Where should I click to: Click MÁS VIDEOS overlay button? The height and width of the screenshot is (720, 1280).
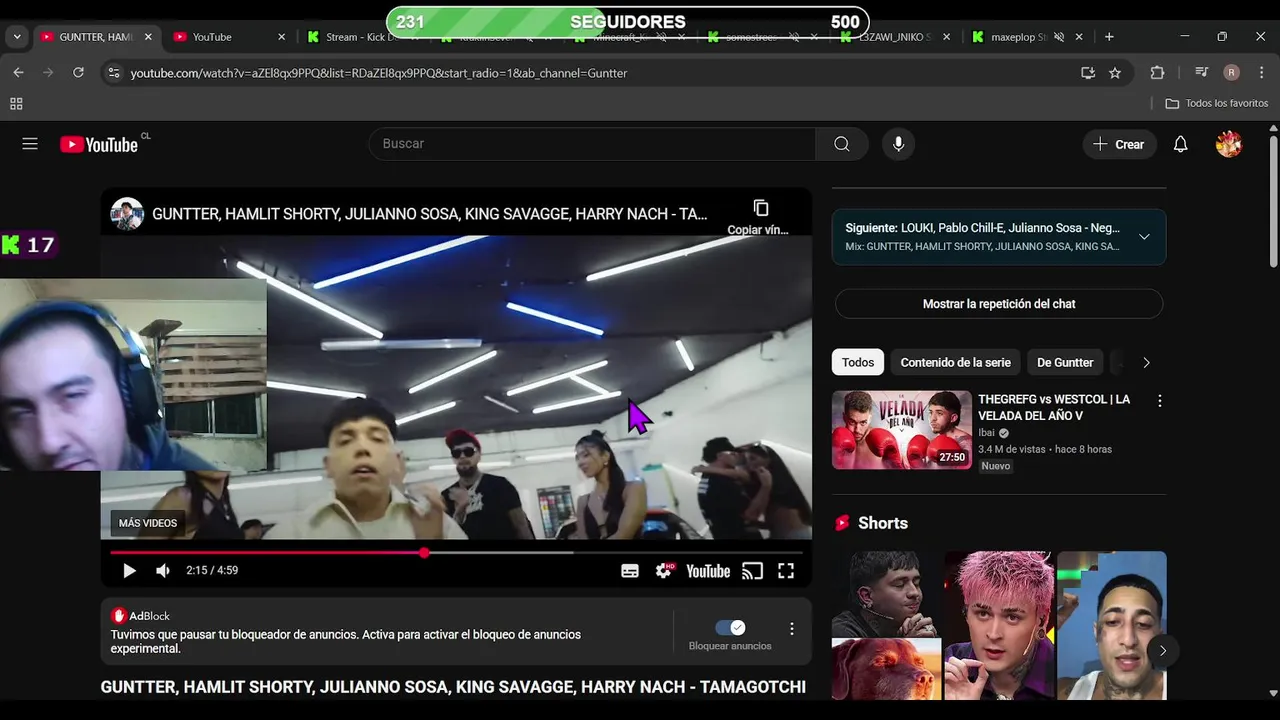(148, 523)
